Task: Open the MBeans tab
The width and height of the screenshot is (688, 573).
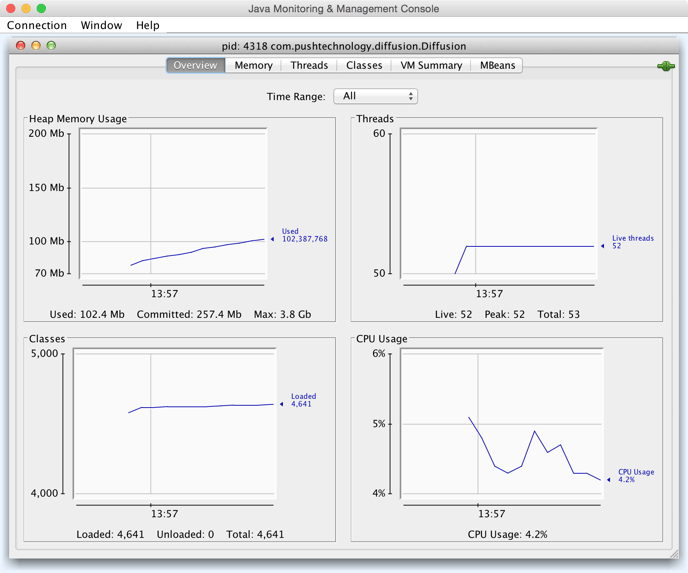Action: [x=498, y=65]
